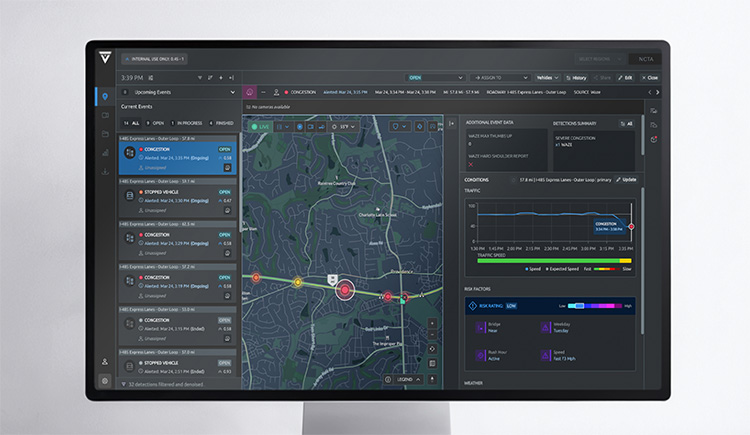Open the weather temperature dropdown on map
The height and width of the screenshot is (435, 750).
point(343,127)
